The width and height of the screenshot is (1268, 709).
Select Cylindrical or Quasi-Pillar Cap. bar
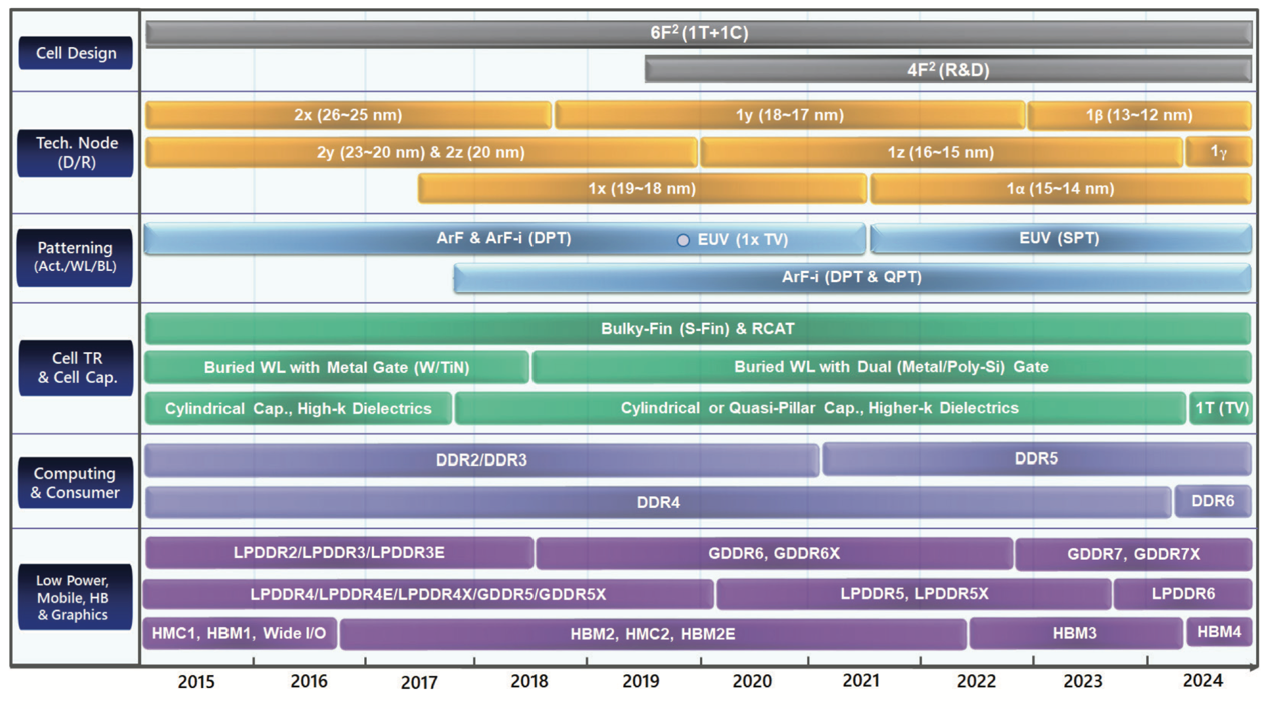[x=820, y=408]
